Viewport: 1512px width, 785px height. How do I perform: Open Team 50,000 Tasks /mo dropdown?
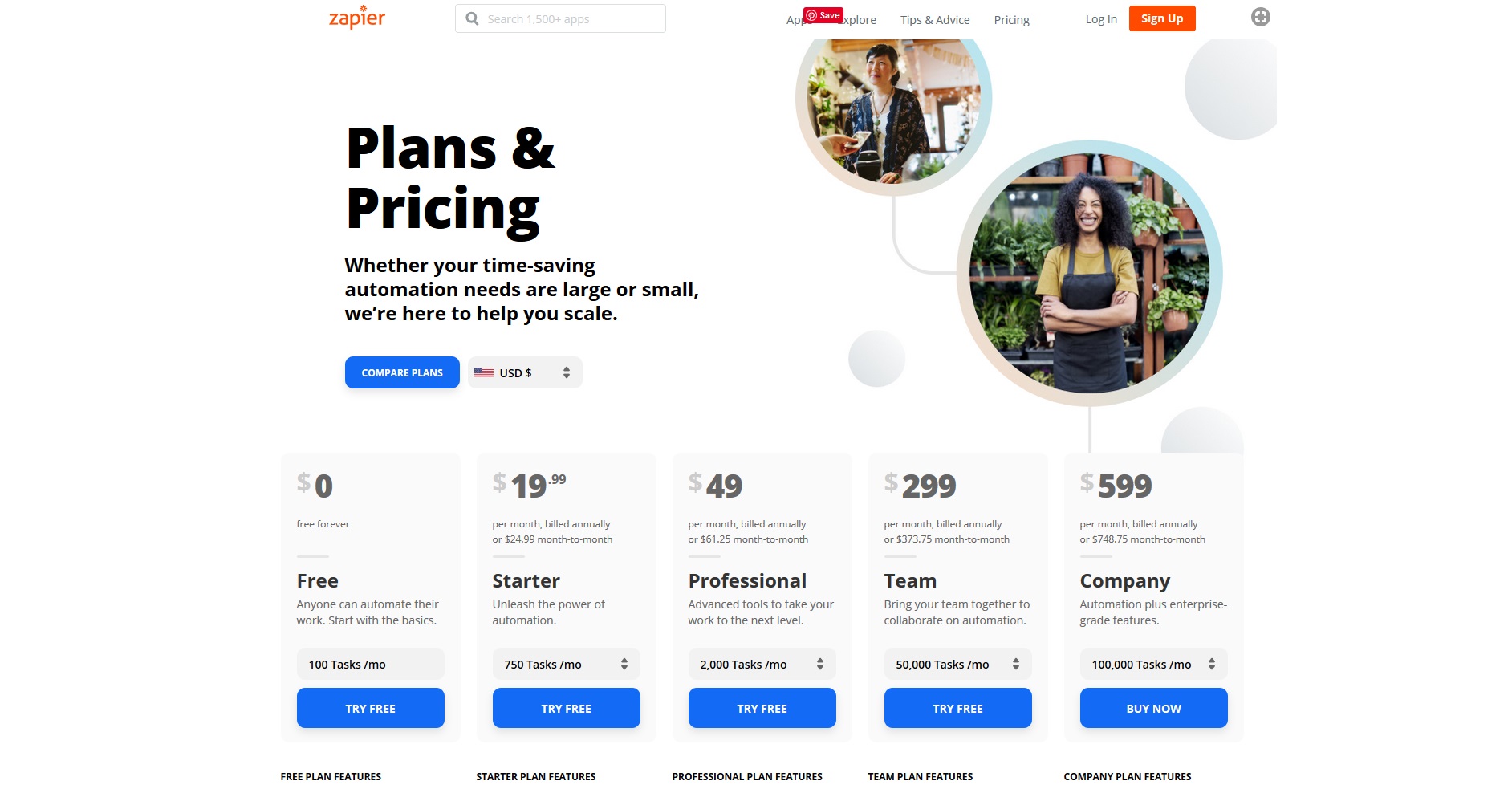(957, 664)
